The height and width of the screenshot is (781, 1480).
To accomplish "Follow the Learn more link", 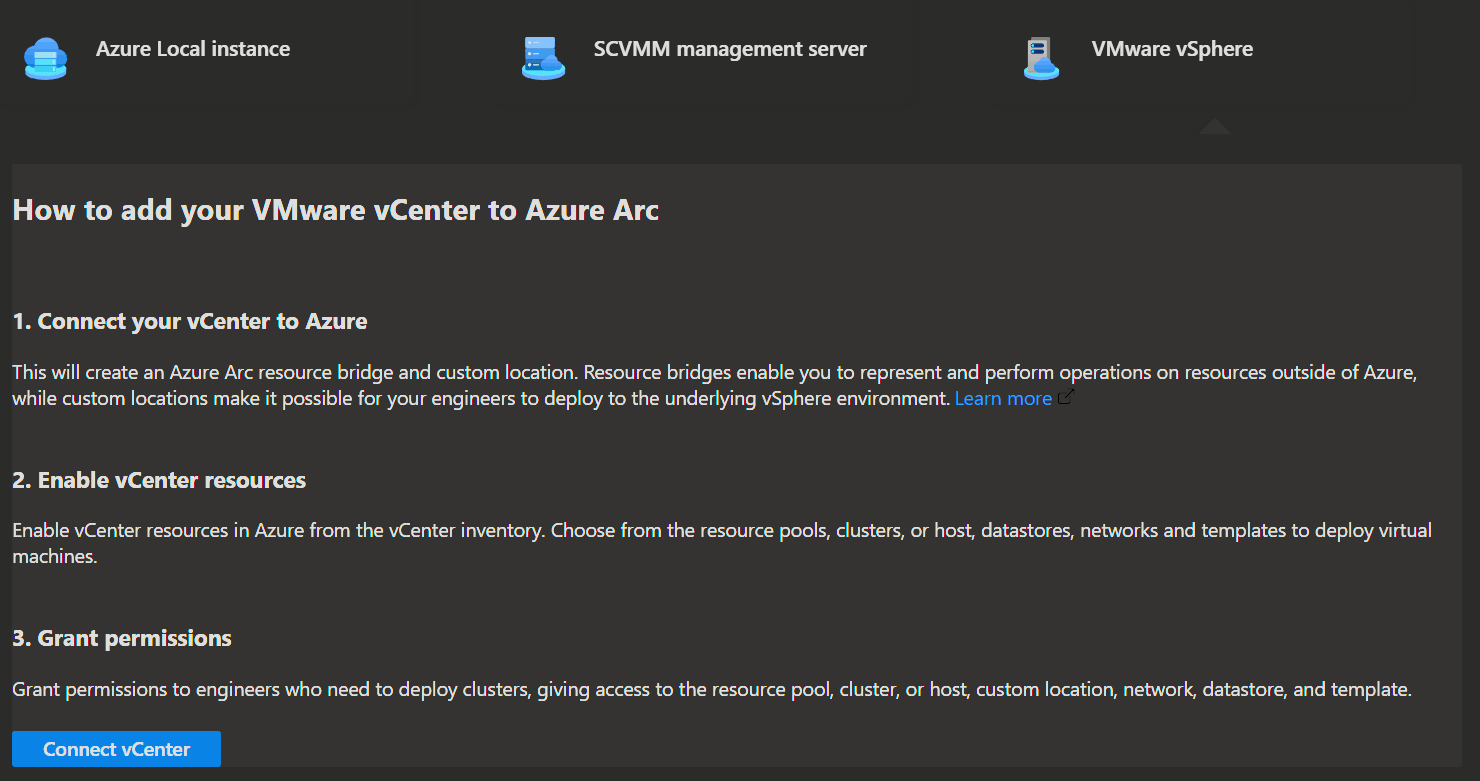I will pos(1003,398).
